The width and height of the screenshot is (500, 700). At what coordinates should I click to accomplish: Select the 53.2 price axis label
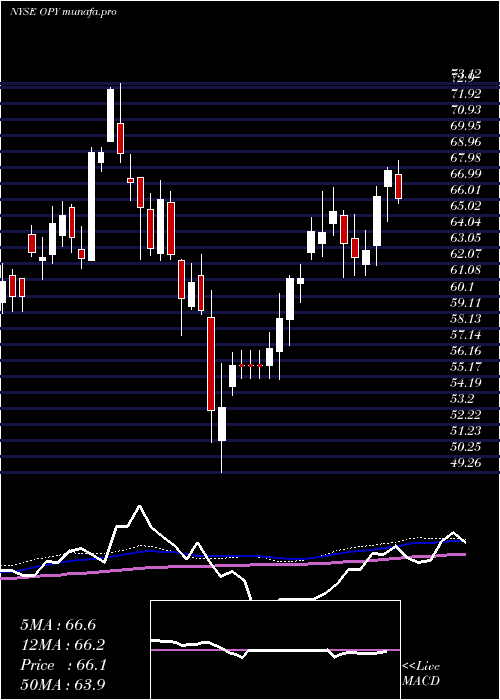coord(462,399)
